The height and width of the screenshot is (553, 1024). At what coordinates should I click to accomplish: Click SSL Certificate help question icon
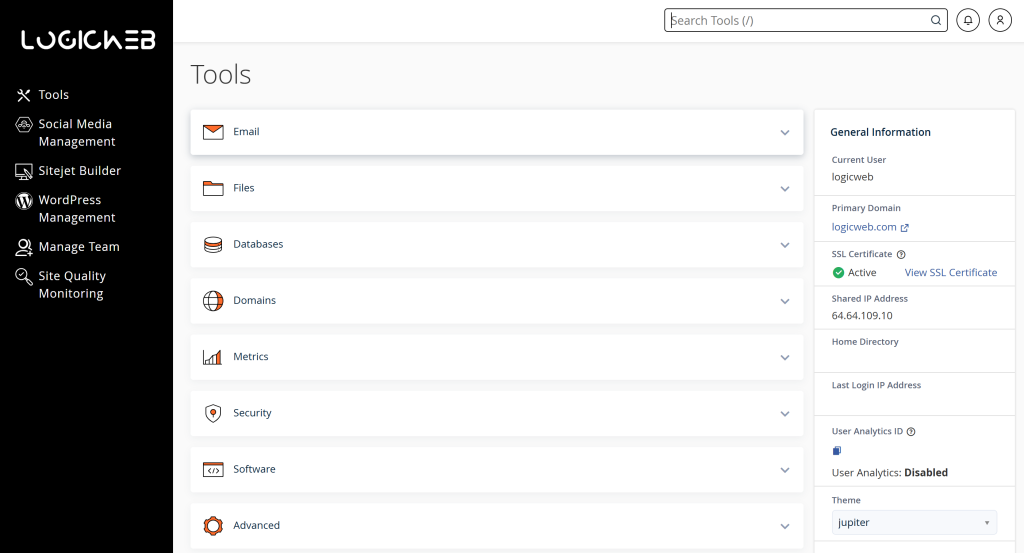(901, 255)
